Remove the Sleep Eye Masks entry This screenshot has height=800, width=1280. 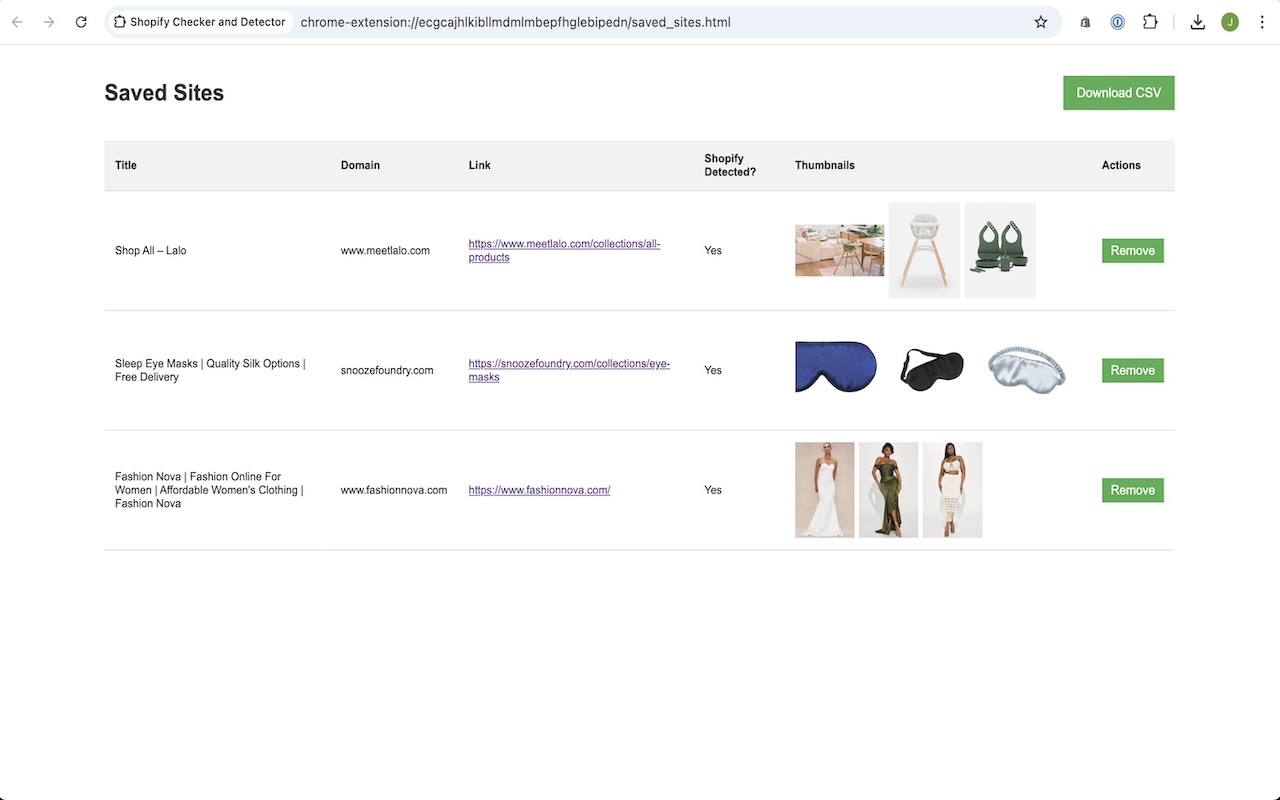[x=1132, y=370]
